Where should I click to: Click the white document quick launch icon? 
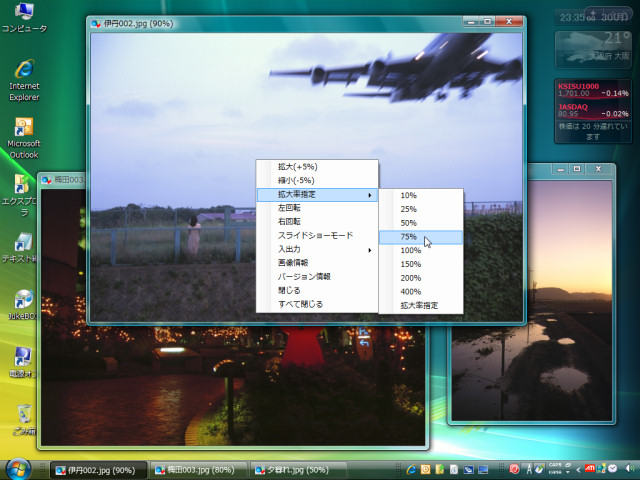[x=454, y=469]
